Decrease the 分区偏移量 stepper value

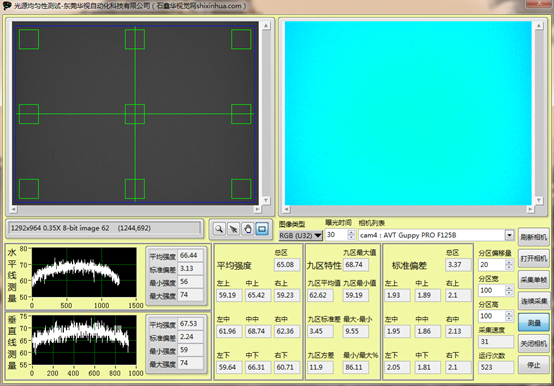[509, 268]
